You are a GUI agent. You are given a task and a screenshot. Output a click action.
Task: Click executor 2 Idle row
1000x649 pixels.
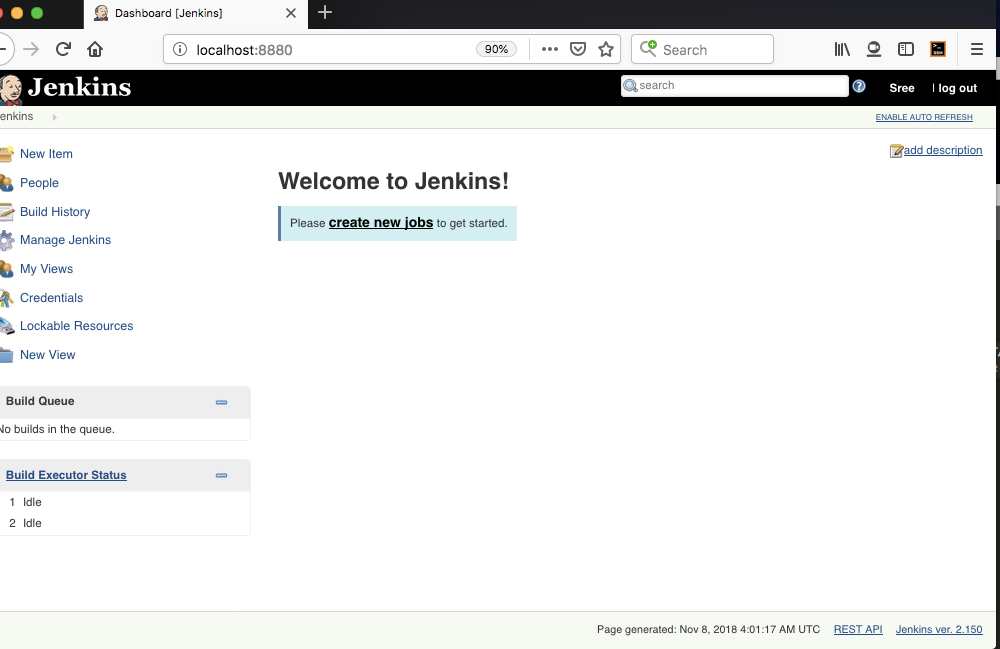(x=125, y=523)
